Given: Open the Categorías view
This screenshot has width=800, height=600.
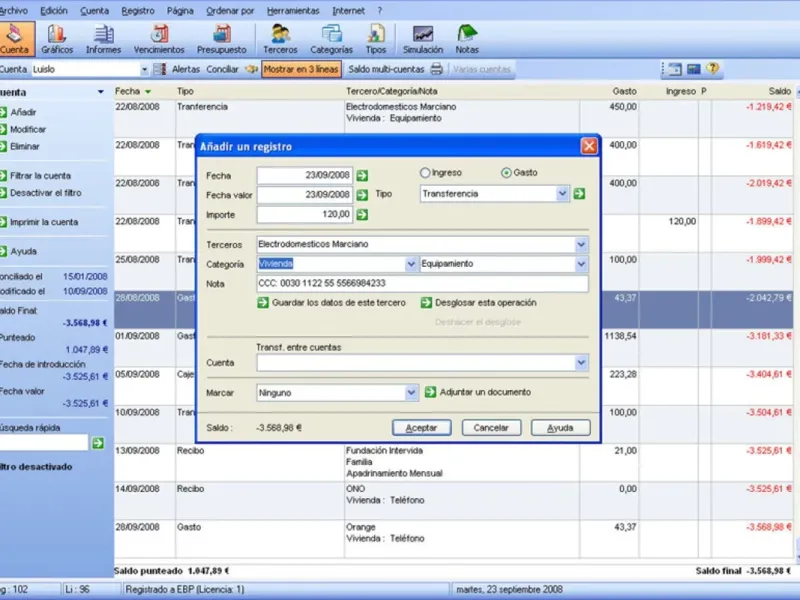Looking at the screenshot, I should click(332, 39).
